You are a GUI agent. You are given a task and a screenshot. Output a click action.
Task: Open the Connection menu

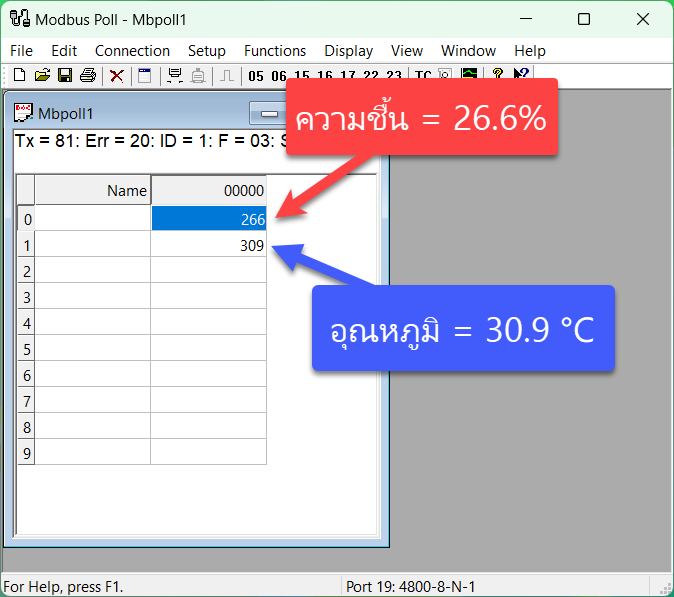[x=132, y=51]
